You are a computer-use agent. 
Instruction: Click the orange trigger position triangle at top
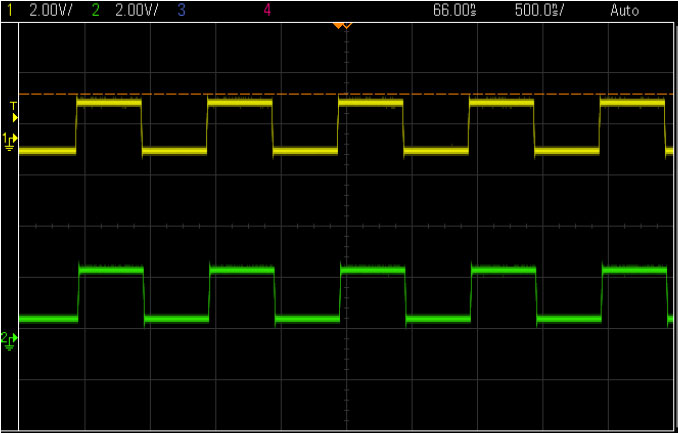(x=341, y=24)
